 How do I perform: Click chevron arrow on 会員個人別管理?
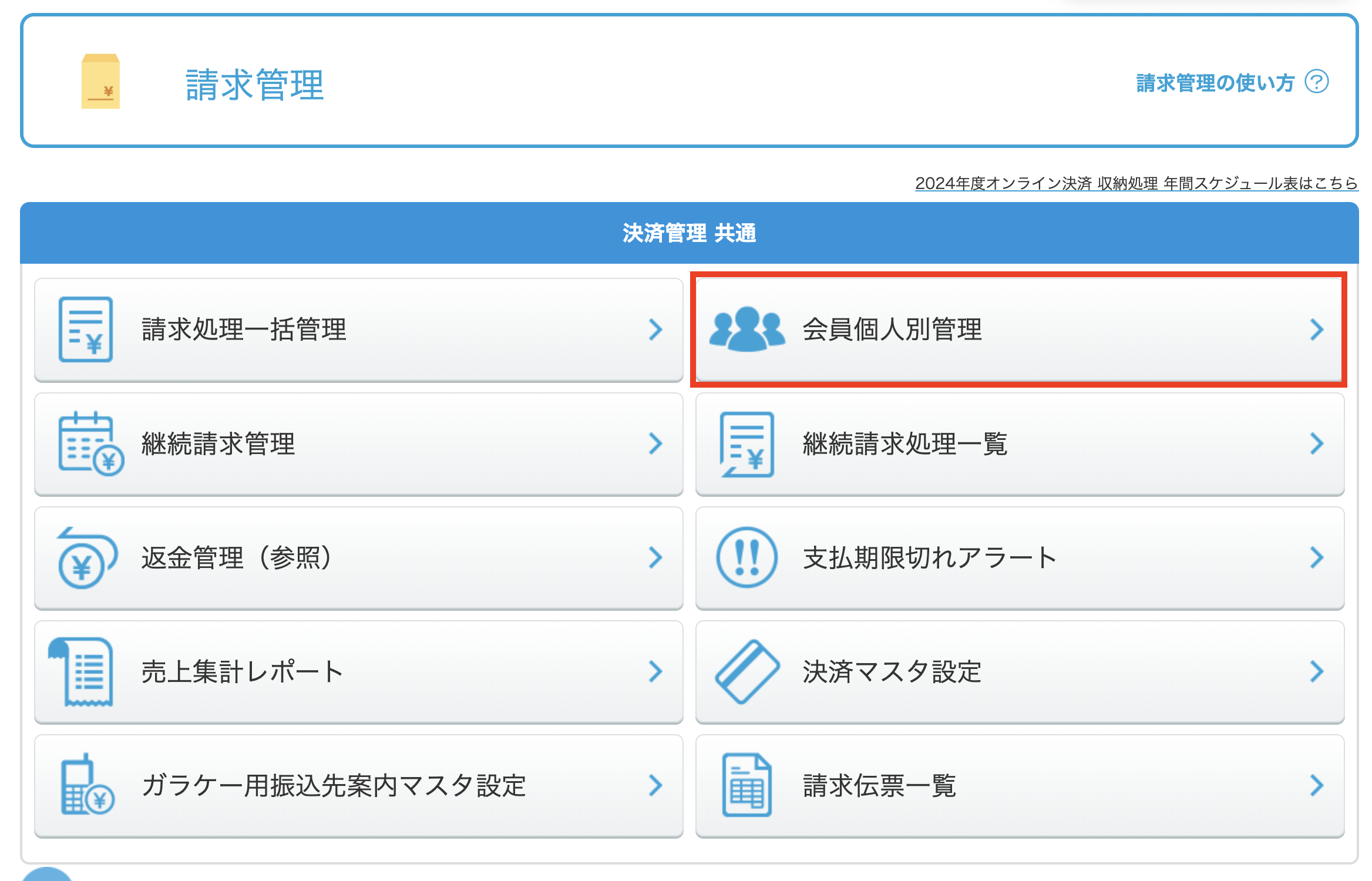[x=1317, y=329]
